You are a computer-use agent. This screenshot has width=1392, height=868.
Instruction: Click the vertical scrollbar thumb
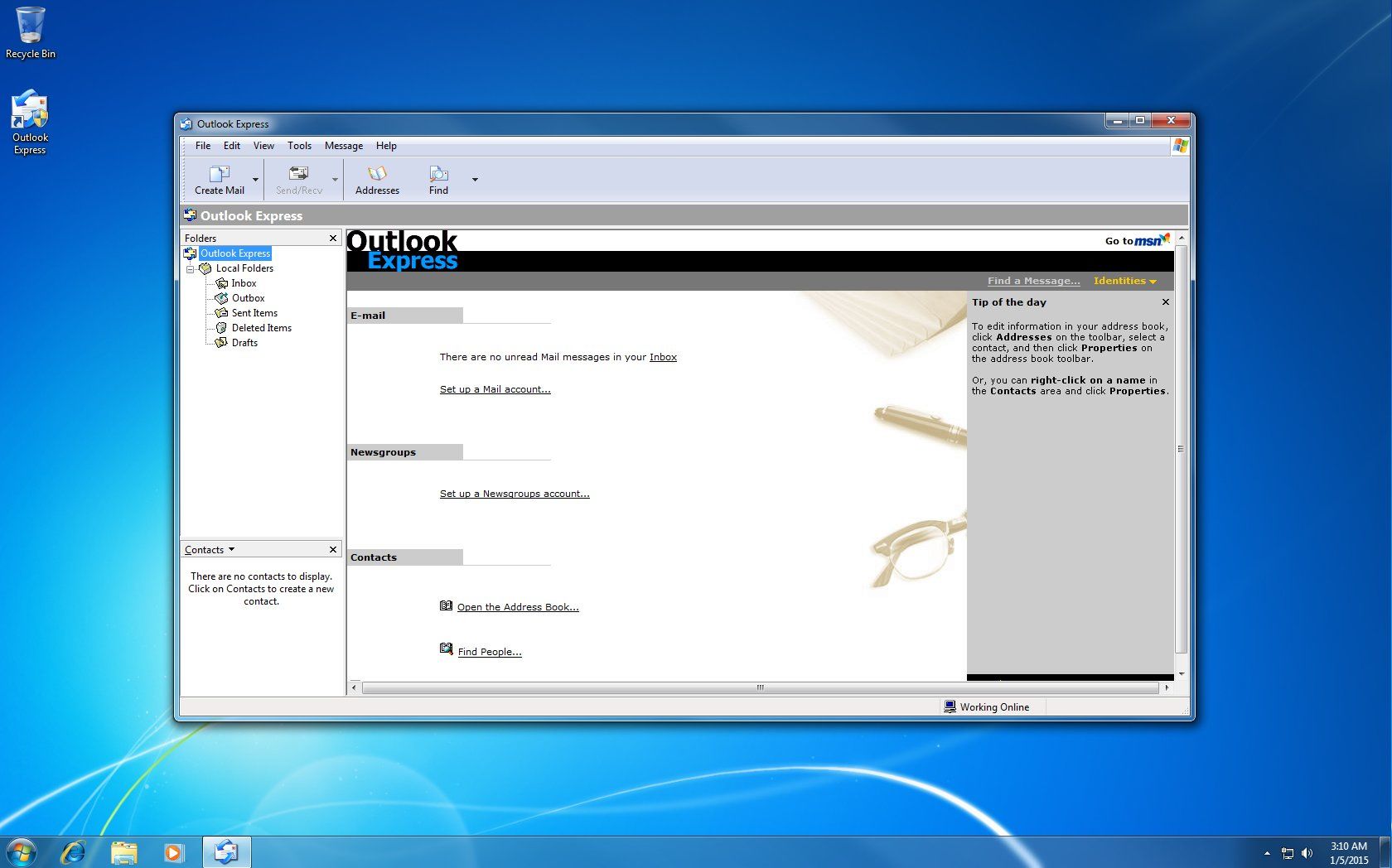pos(1181,449)
